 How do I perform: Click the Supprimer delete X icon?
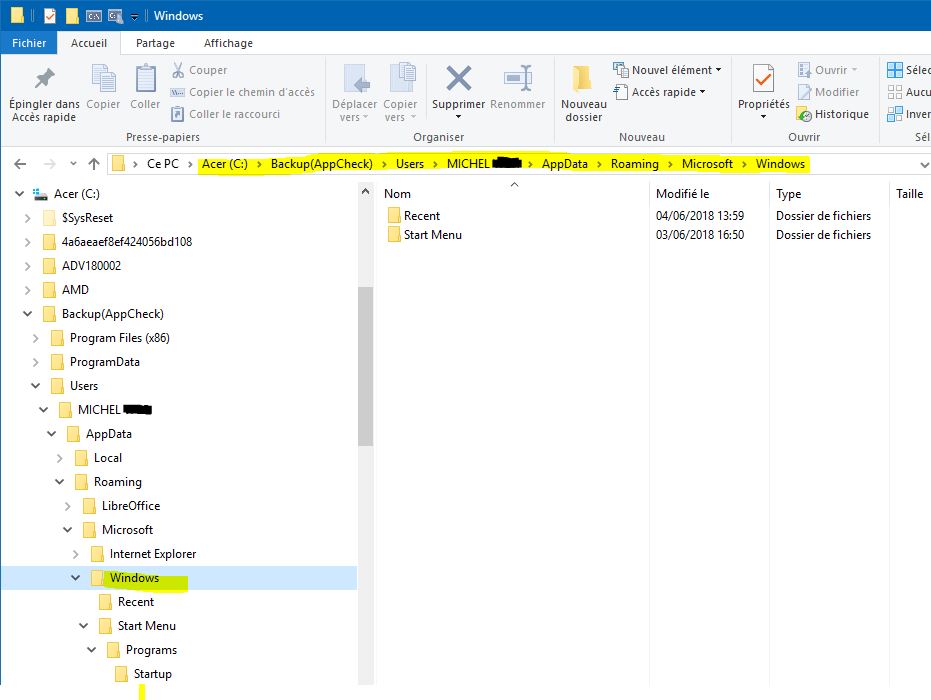pyautogui.click(x=458, y=78)
